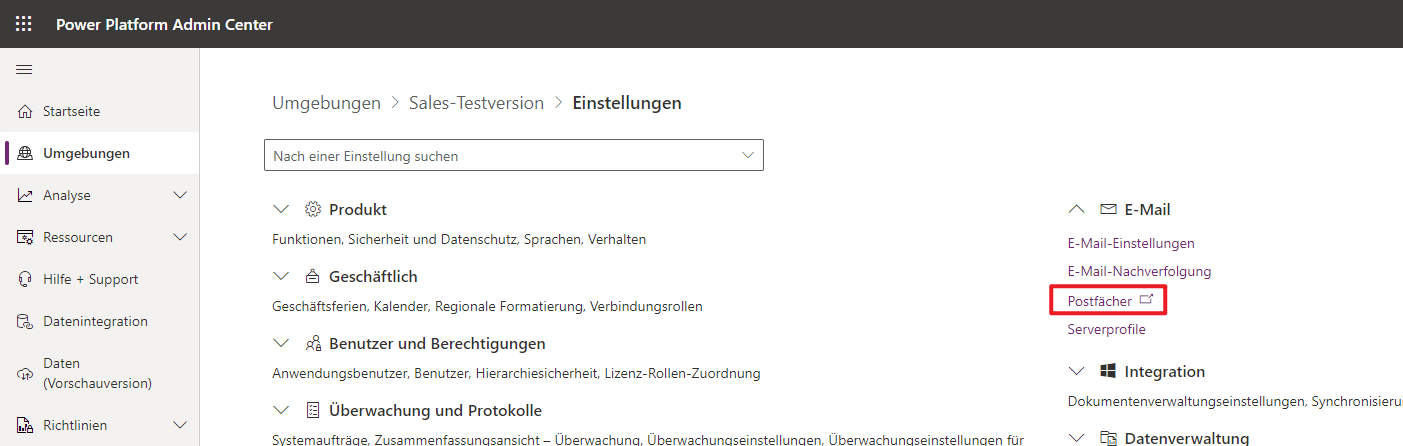
Task: Open the settings search dropdown arrow
Action: [748, 155]
